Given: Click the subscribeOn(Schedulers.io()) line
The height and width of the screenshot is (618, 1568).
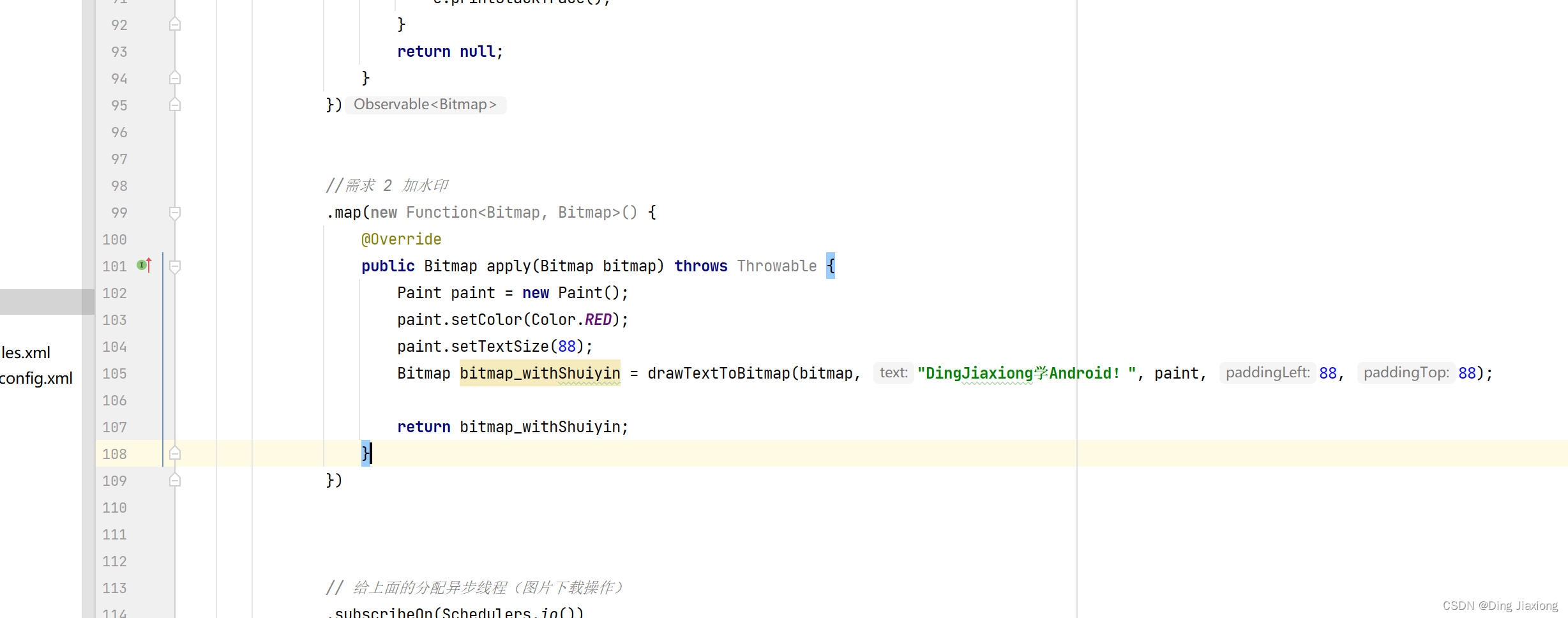Looking at the screenshot, I should 455,612.
